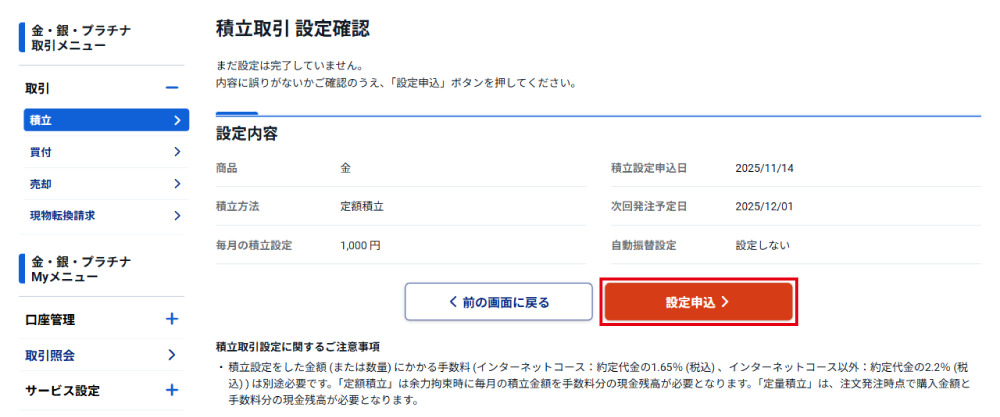
Task: Click the 取引 section header label
Action: coord(37,88)
